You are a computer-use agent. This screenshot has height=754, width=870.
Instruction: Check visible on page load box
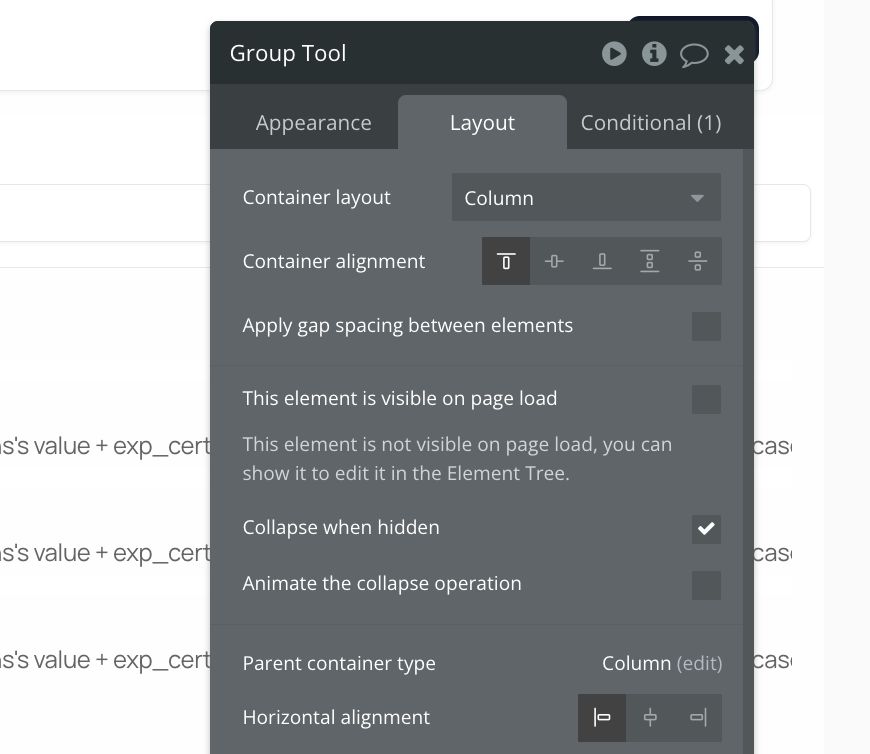coord(706,399)
